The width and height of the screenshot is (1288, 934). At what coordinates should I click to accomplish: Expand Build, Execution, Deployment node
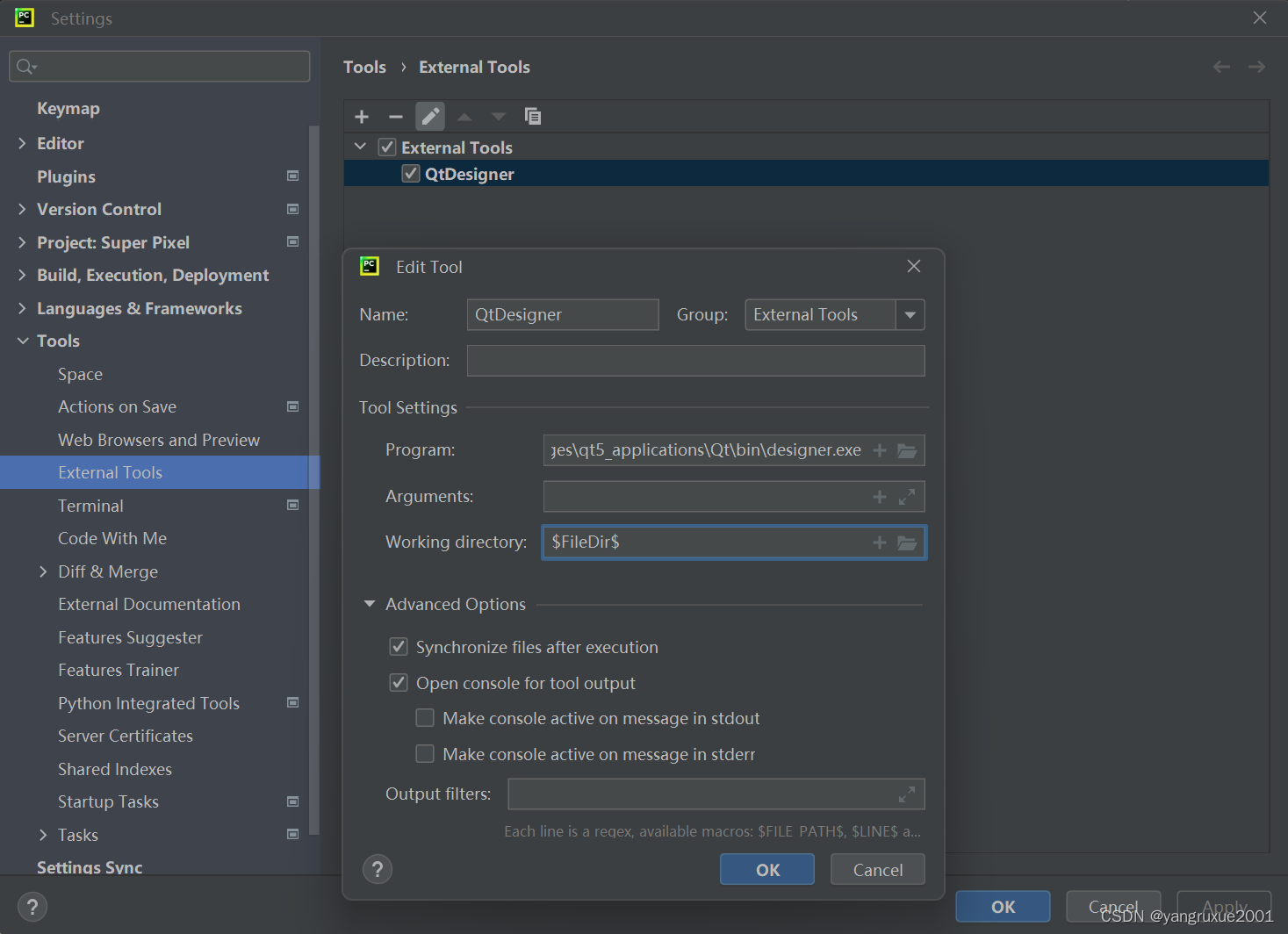(x=22, y=275)
